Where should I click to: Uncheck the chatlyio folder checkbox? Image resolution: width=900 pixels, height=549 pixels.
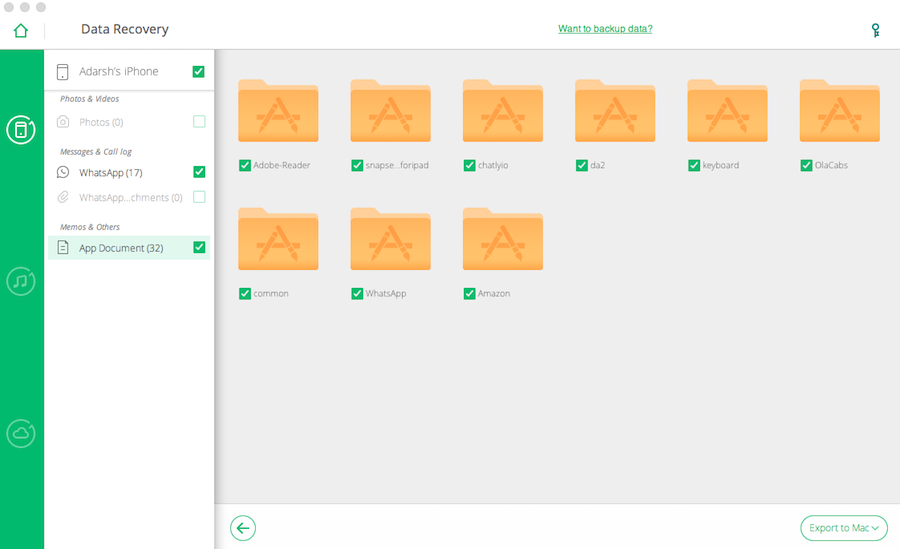tap(469, 165)
